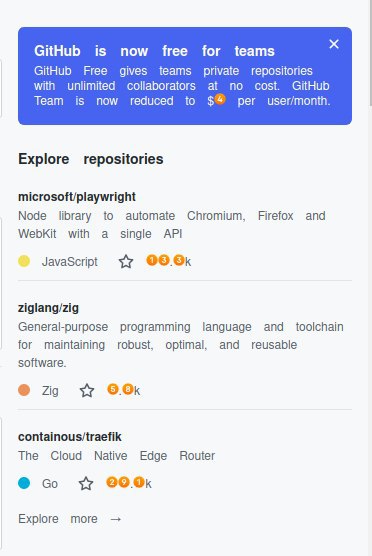
Task: Click the playwright 13.3k star count
Action: [x=169, y=261]
